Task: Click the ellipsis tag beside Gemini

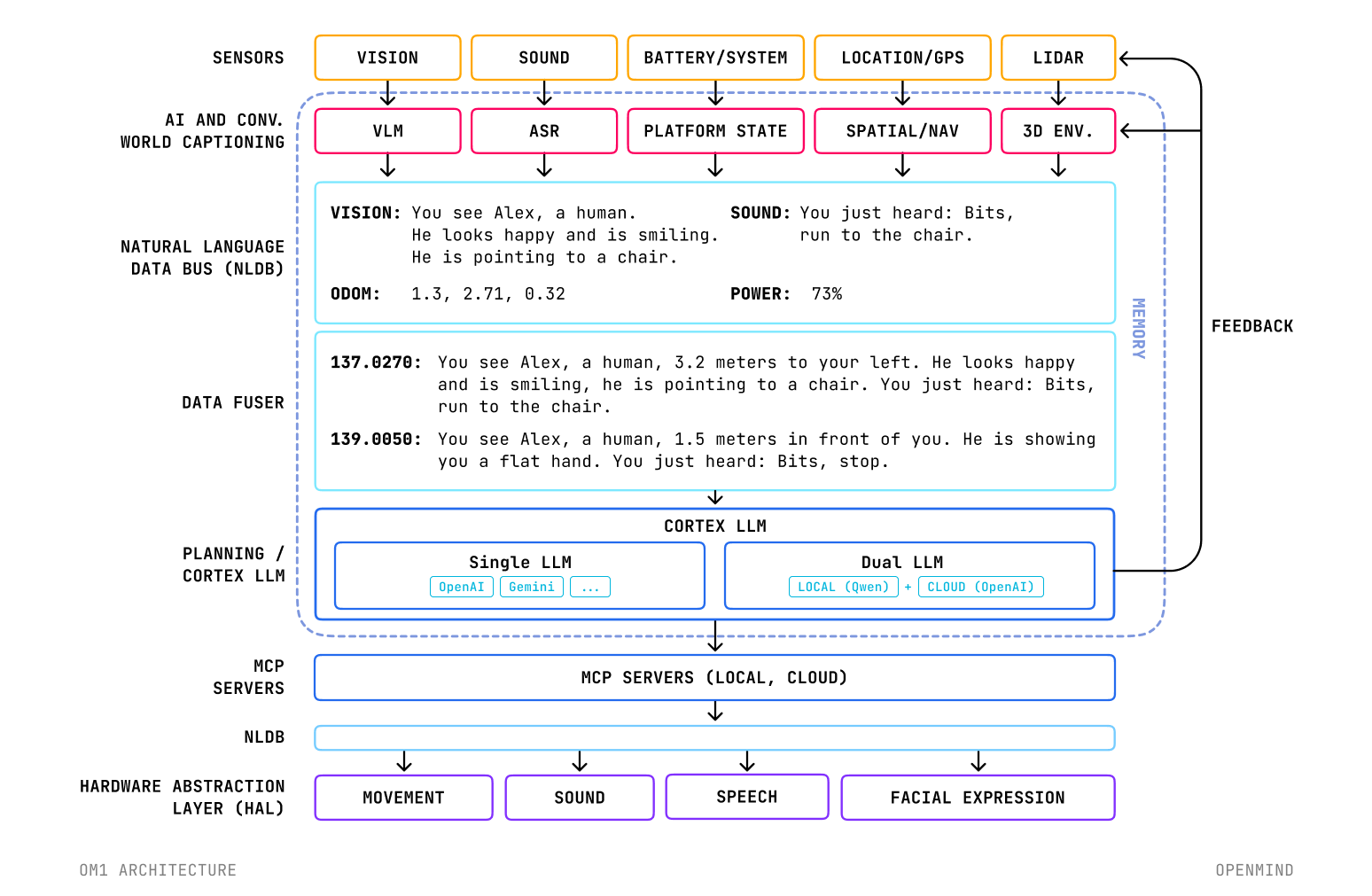Action: tap(590, 587)
